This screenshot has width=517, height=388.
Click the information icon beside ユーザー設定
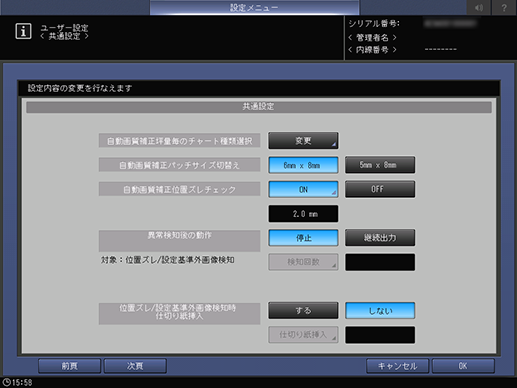(23, 31)
